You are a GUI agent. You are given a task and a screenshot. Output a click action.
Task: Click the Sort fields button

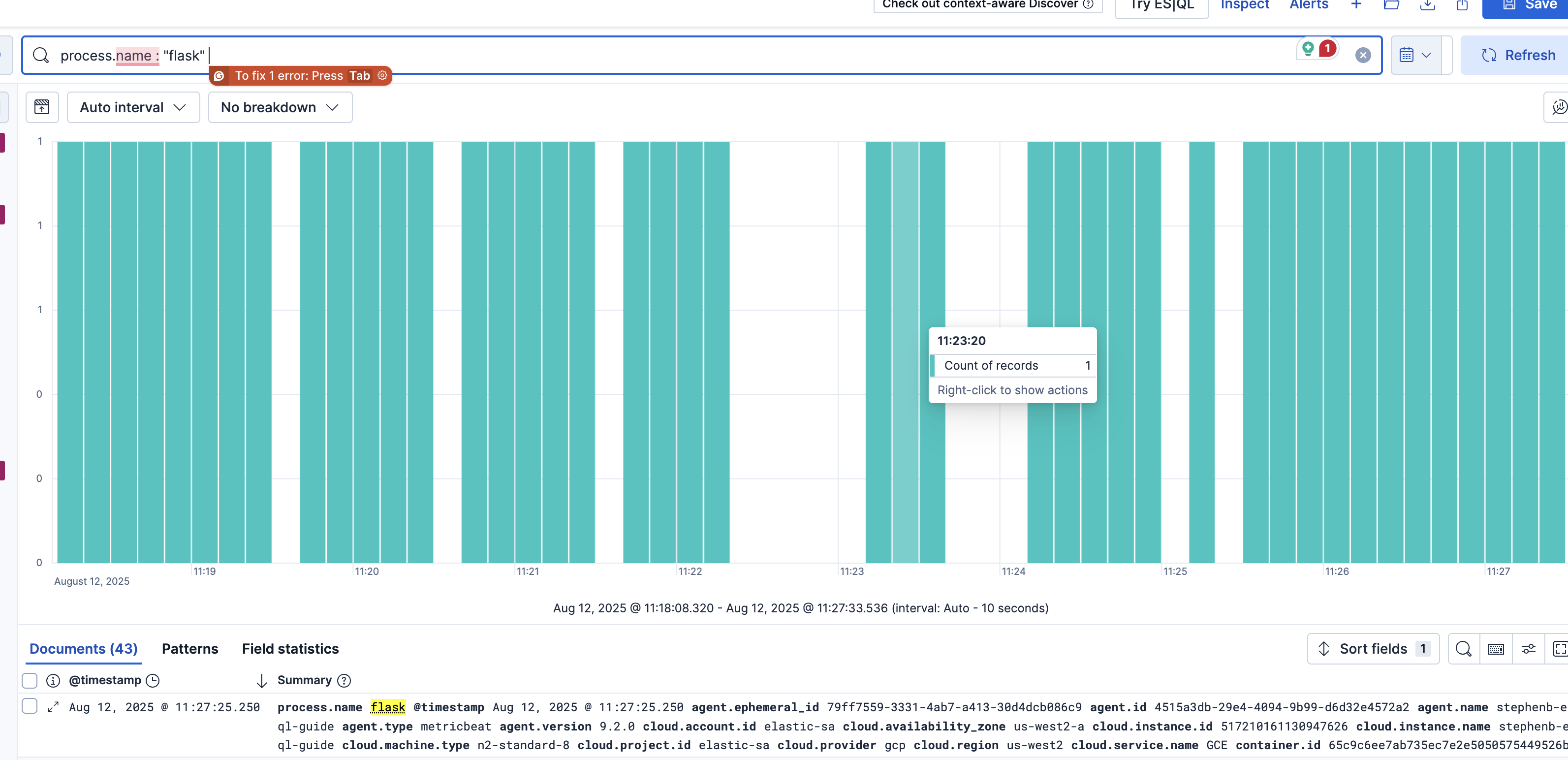pyautogui.click(x=1373, y=649)
